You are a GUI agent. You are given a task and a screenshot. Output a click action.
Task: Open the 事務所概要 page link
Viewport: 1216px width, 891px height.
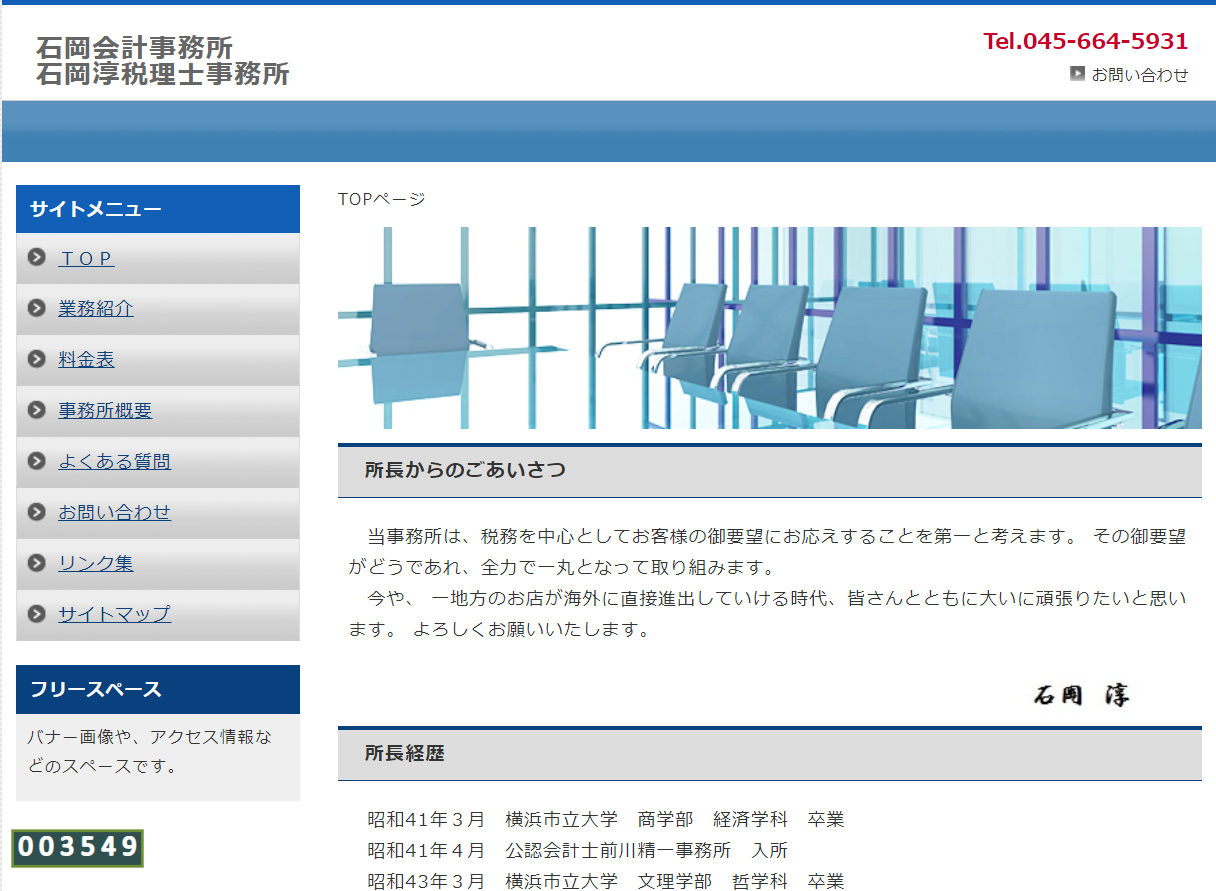(105, 411)
